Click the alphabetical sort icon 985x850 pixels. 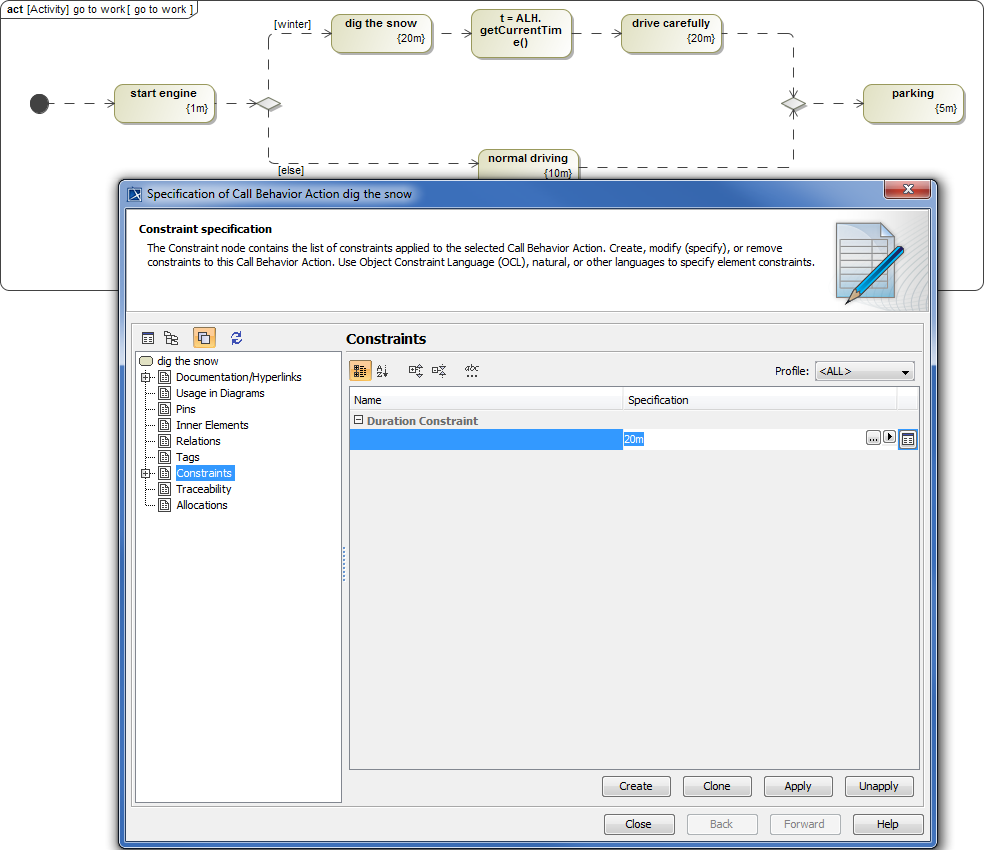[383, 371]
